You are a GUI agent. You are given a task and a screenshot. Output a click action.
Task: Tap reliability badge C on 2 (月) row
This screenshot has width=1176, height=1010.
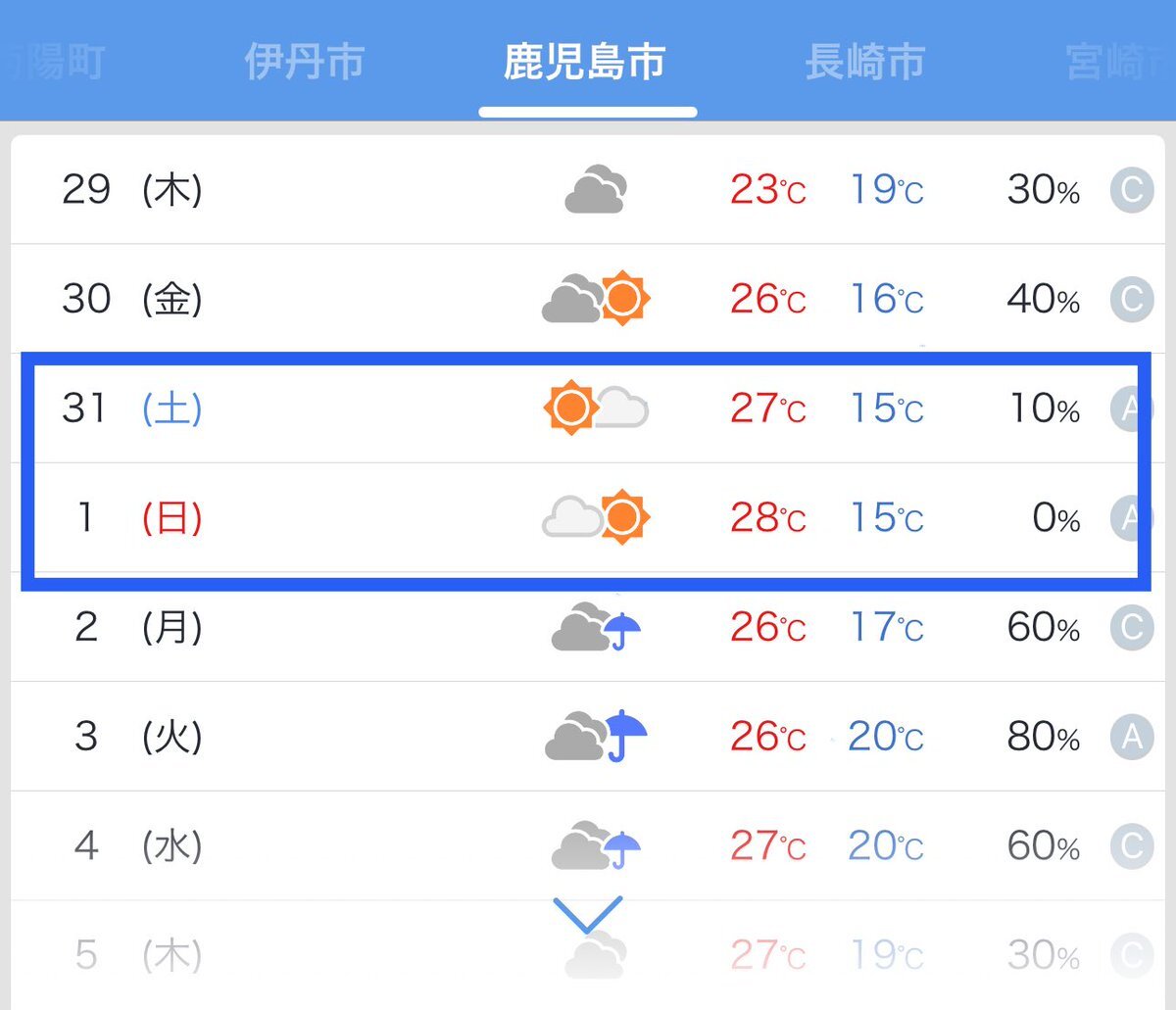1132,627
